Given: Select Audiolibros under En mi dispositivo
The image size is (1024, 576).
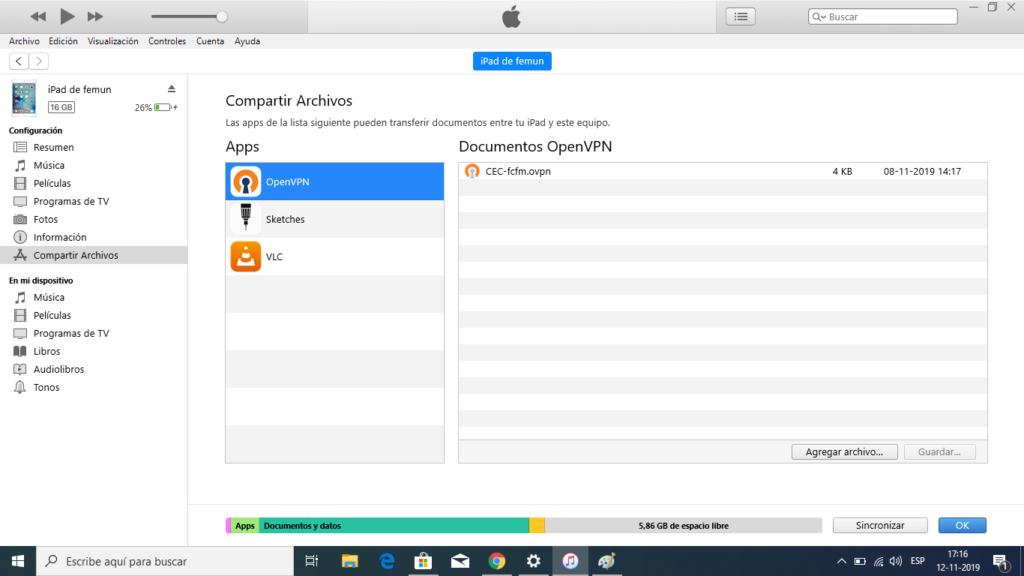Looking at the screenshot, I should click(x=58, y=369).
